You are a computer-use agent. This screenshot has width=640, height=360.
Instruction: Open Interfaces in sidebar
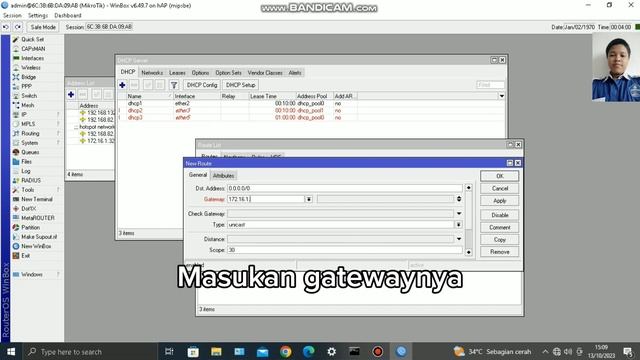[x=32, y=58]
